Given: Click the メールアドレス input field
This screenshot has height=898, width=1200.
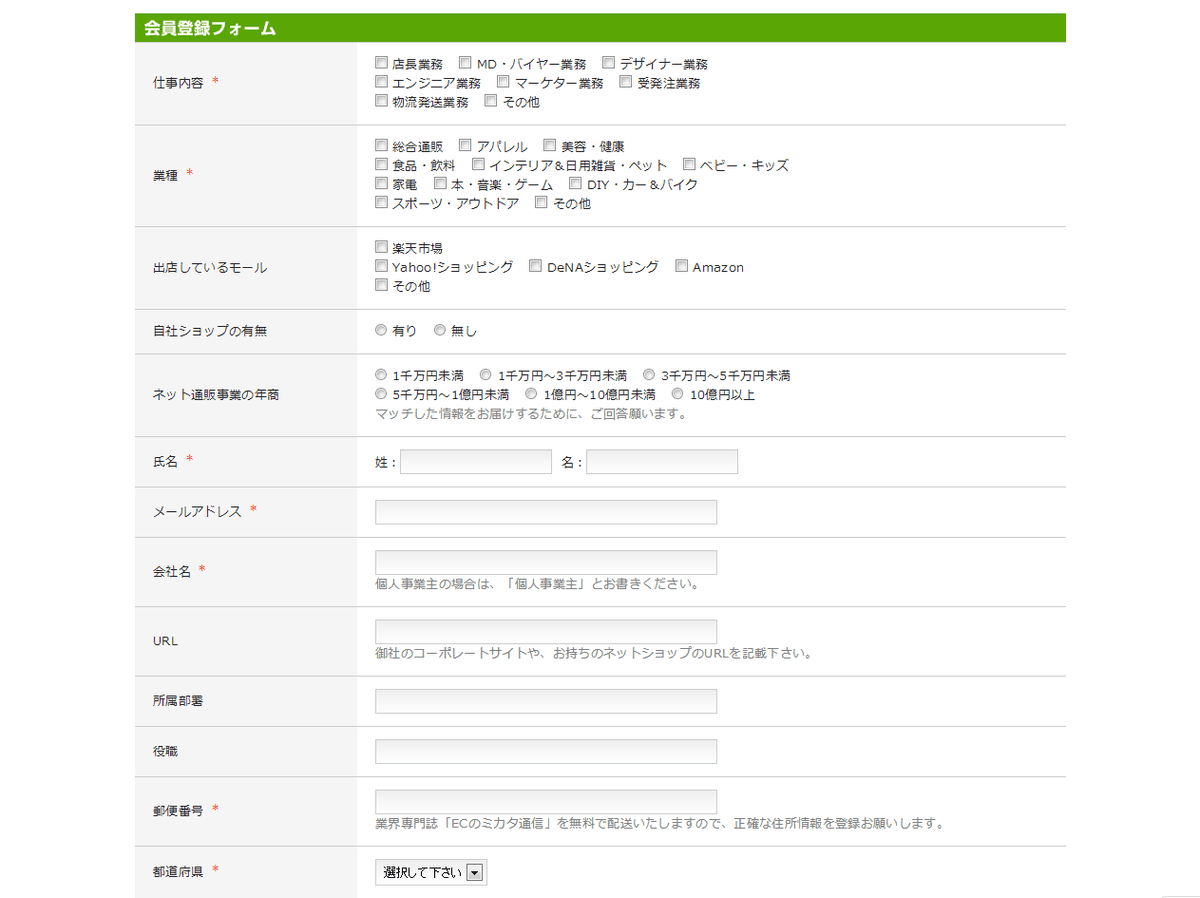Looking at the screenshot, I should (x=546, y=512).
